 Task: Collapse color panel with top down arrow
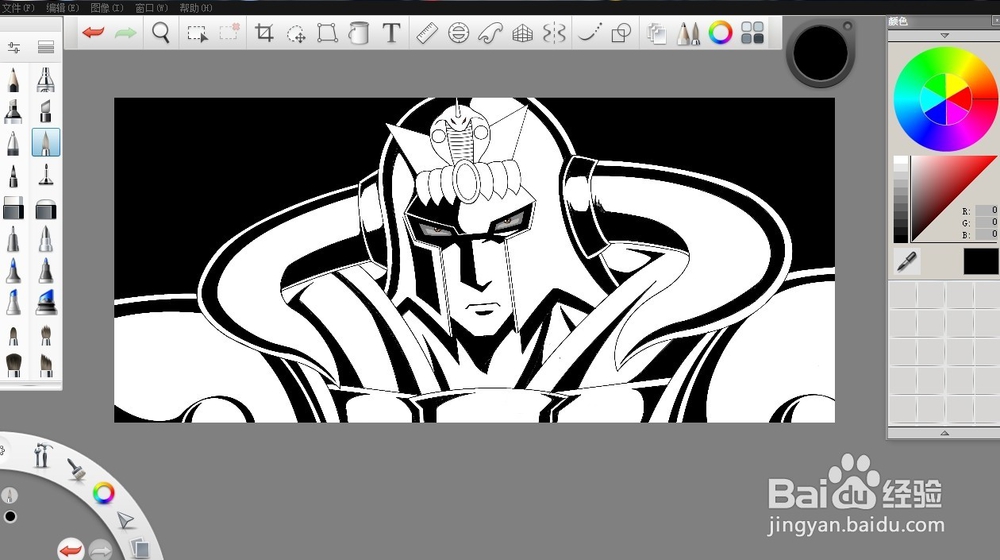(944, 36)
